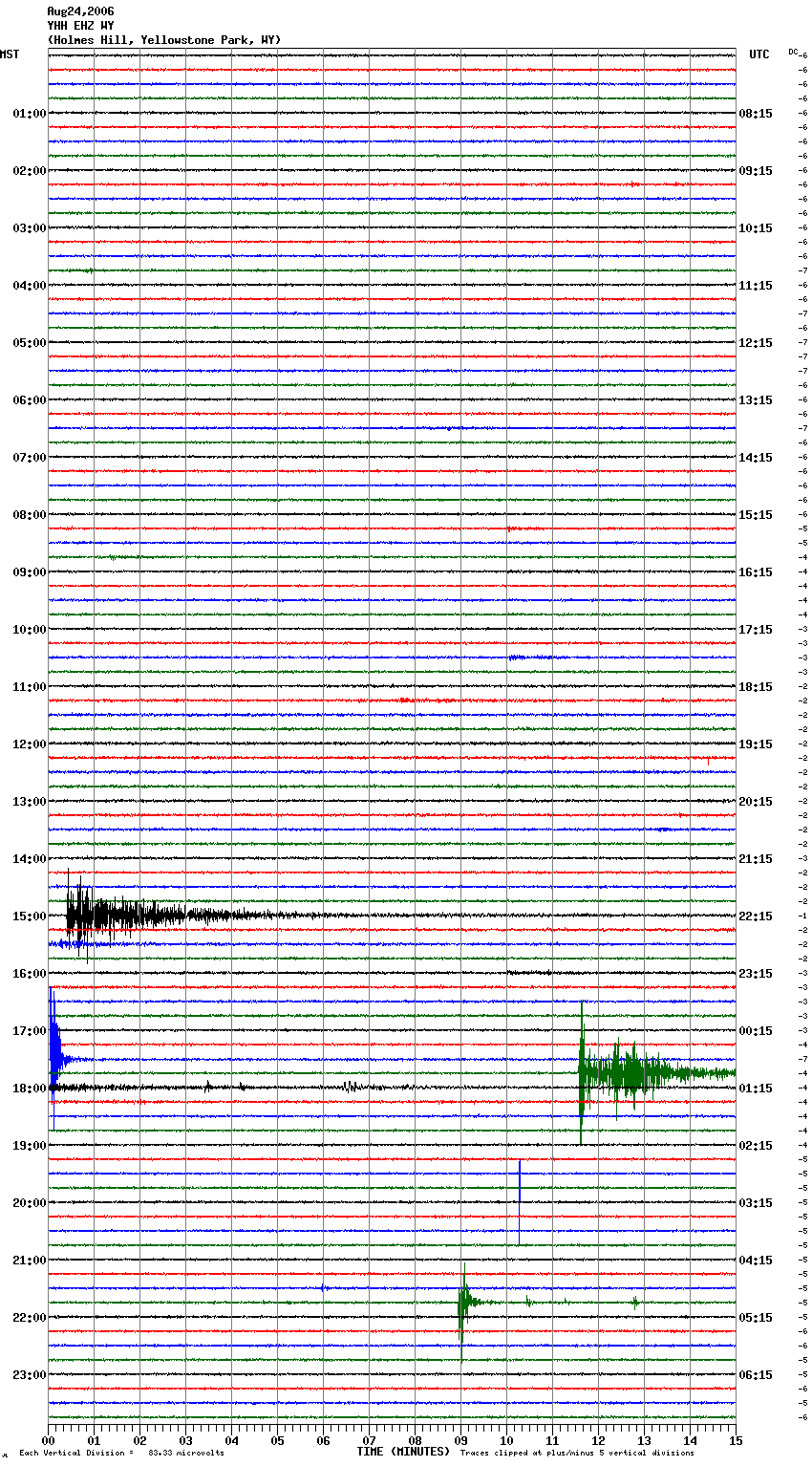Screen dimensions: 812x1466
Task: Click the 01:15 UTC row label
Action: pos(756,1089)
